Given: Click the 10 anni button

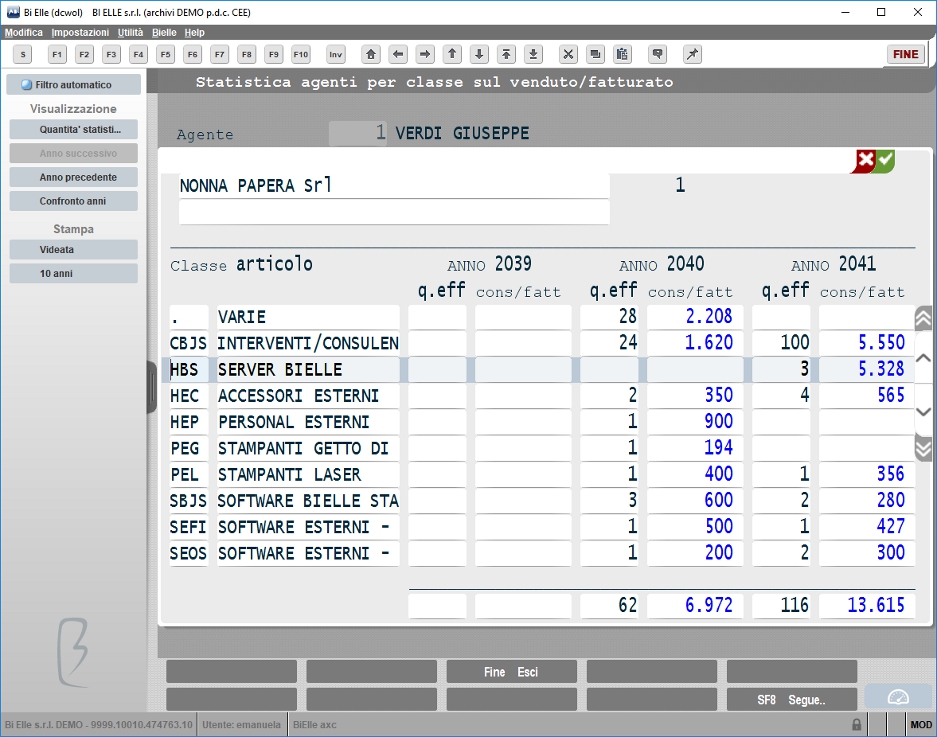Looking at the screenshot, I should click(x=74, y=274).
